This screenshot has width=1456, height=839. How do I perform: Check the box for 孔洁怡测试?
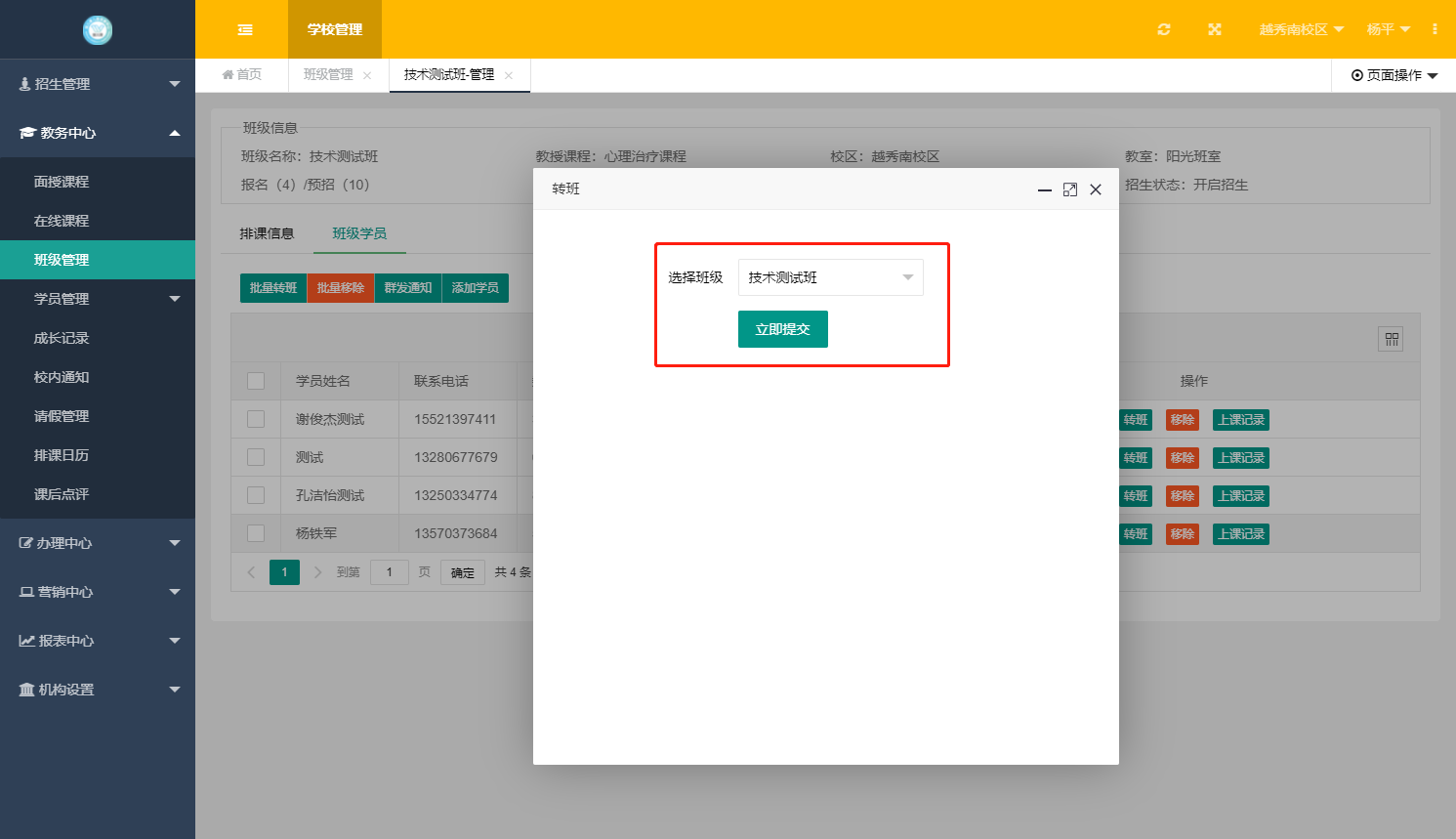pyautogui.click(x=256, y=495)
